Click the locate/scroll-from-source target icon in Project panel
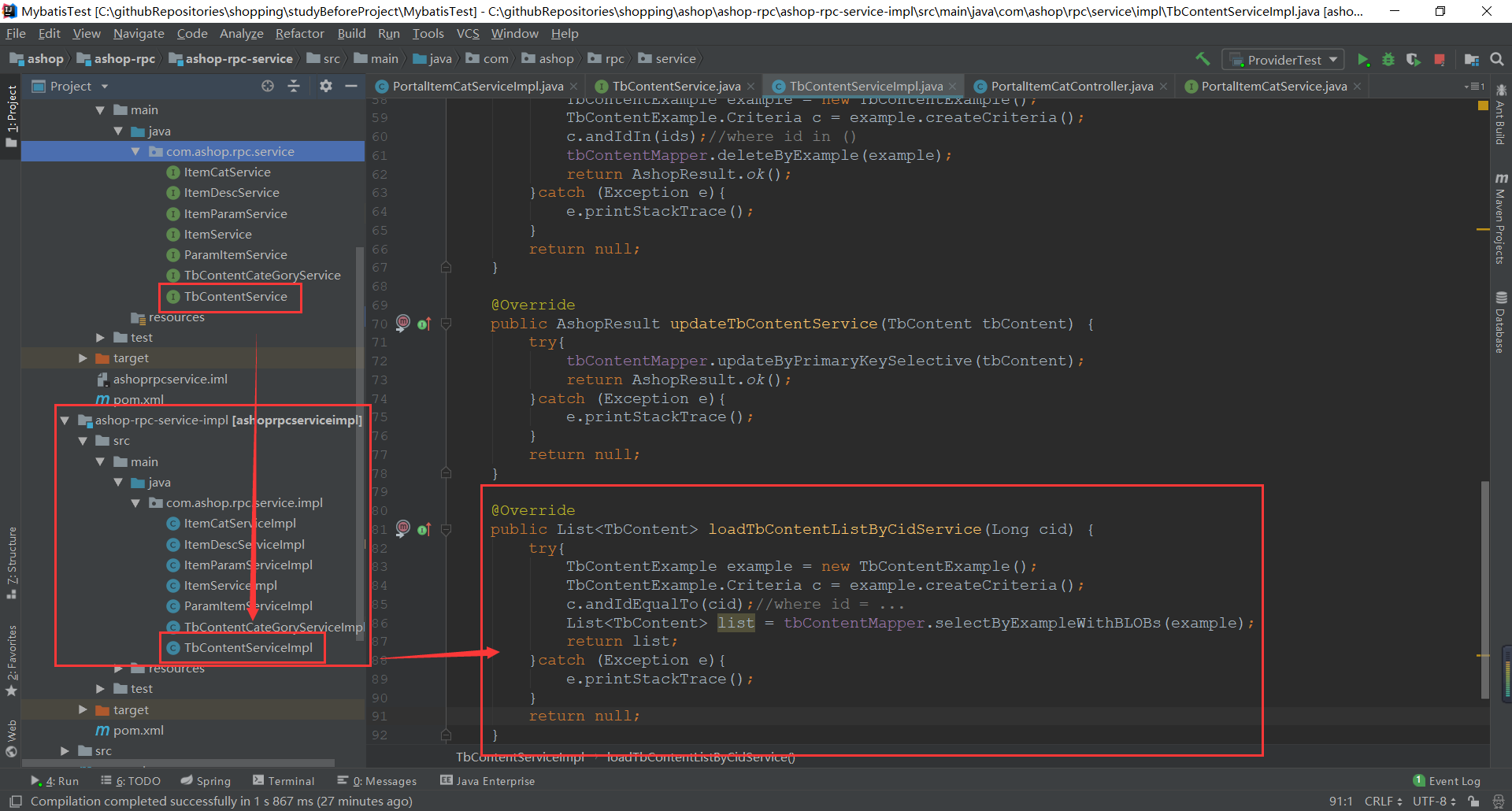The width and height of the screenshot is (1512, 811). pyautogui.click(x=268, y=86)
